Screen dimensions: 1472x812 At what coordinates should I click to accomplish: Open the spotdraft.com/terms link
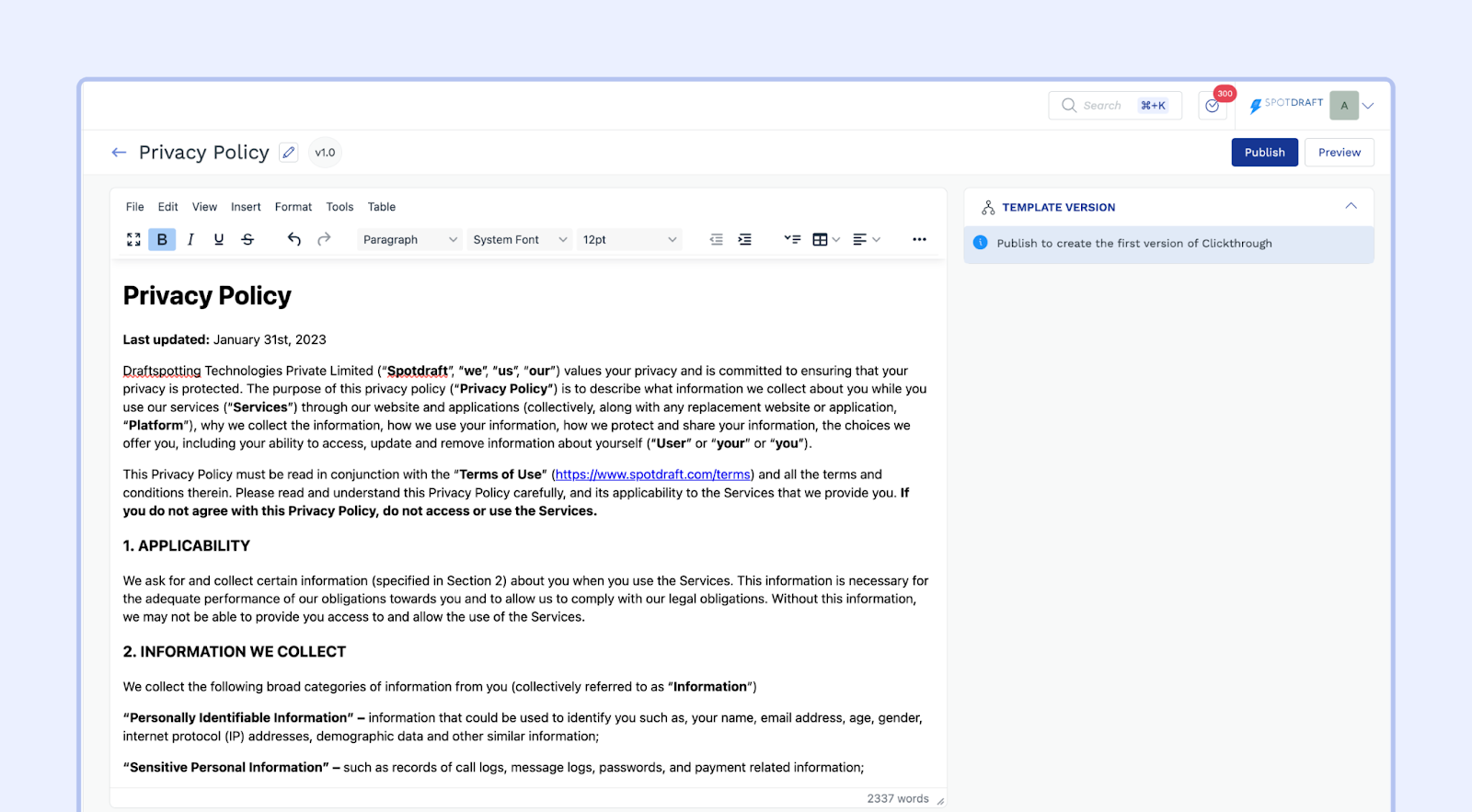click(653, 475)
